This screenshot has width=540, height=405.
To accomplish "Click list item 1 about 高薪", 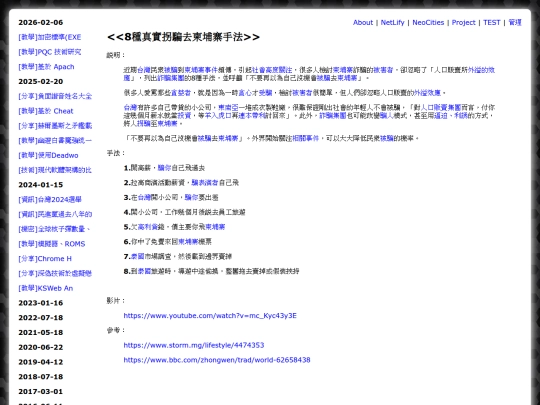I will click(x=164, y=168).
